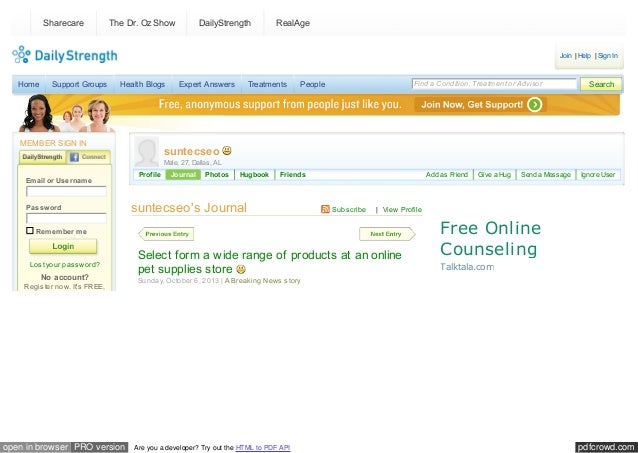Viewport: 638px width, 453px height.
Task: Open Treatments menu item
Action: 267,84
